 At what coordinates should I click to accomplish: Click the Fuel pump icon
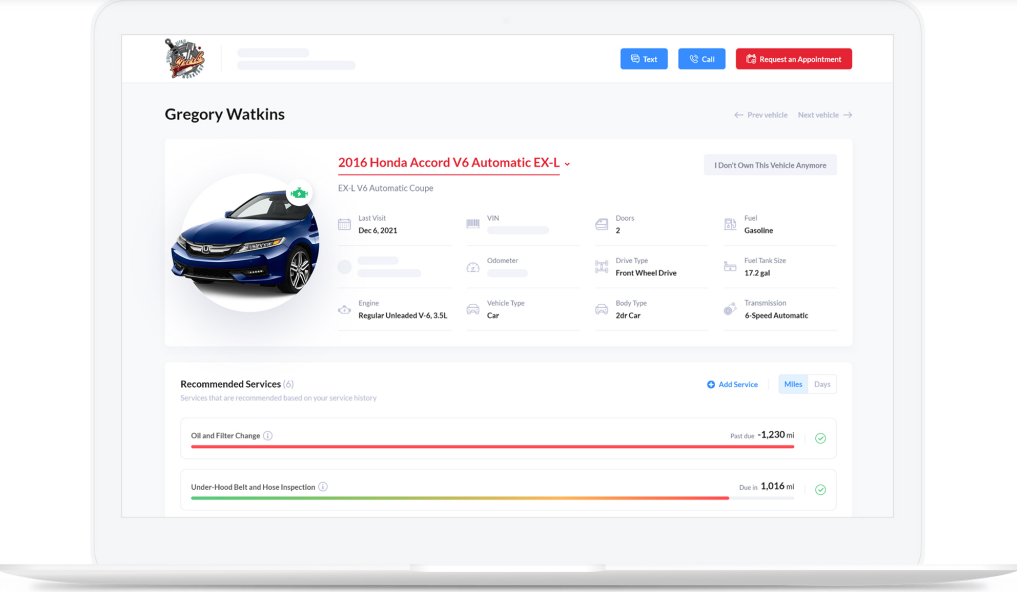[x=730, y=225]
